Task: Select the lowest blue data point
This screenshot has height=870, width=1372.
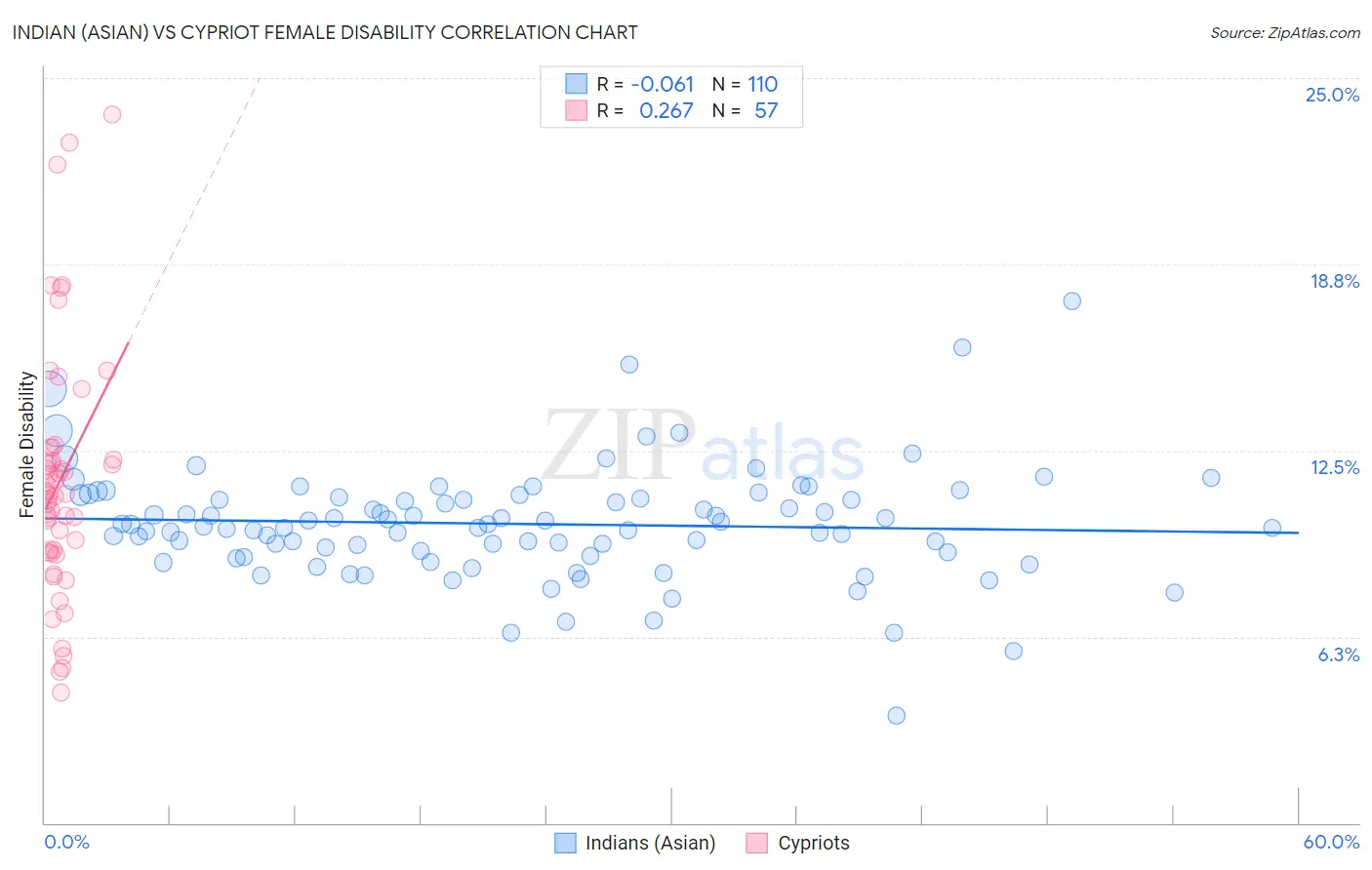Action: pyautogui.click(x=897, y=715)
